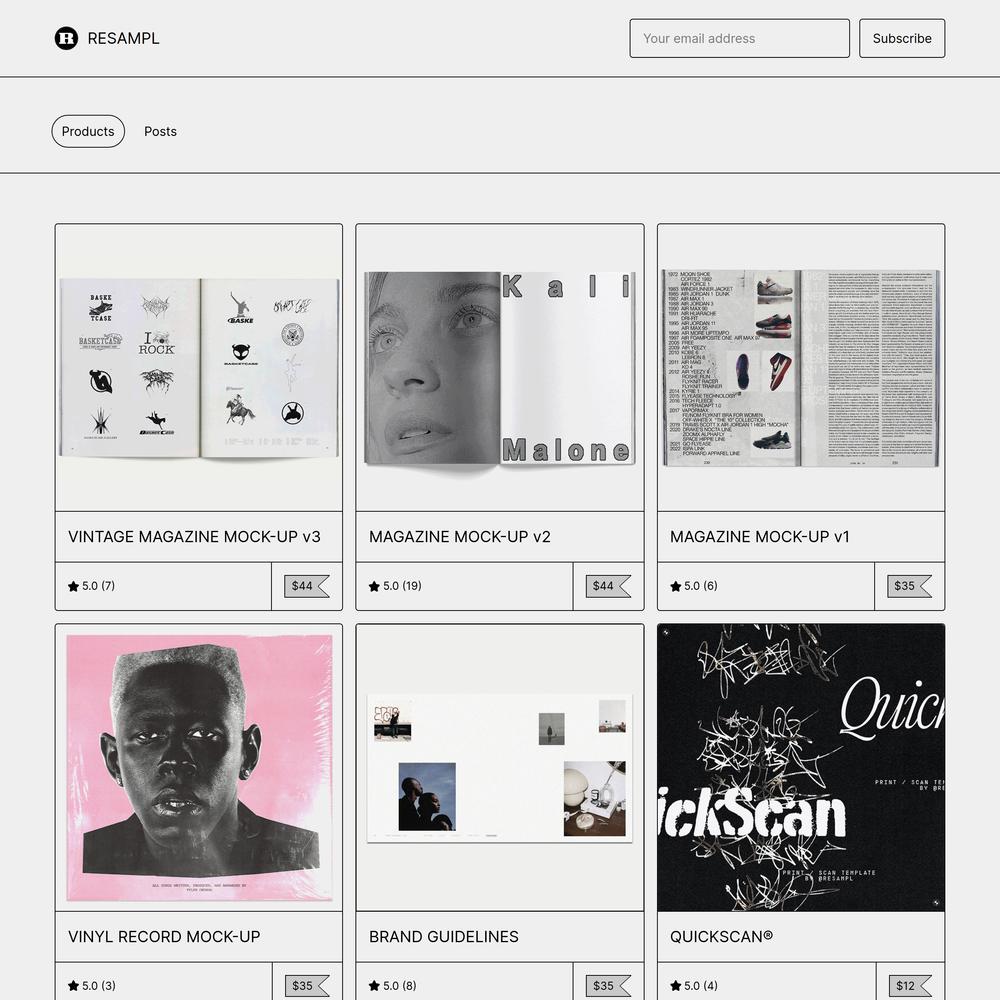Click the Subscribe button
The height and width of the screenshot is (1000, 1000).
coord(902,38)
